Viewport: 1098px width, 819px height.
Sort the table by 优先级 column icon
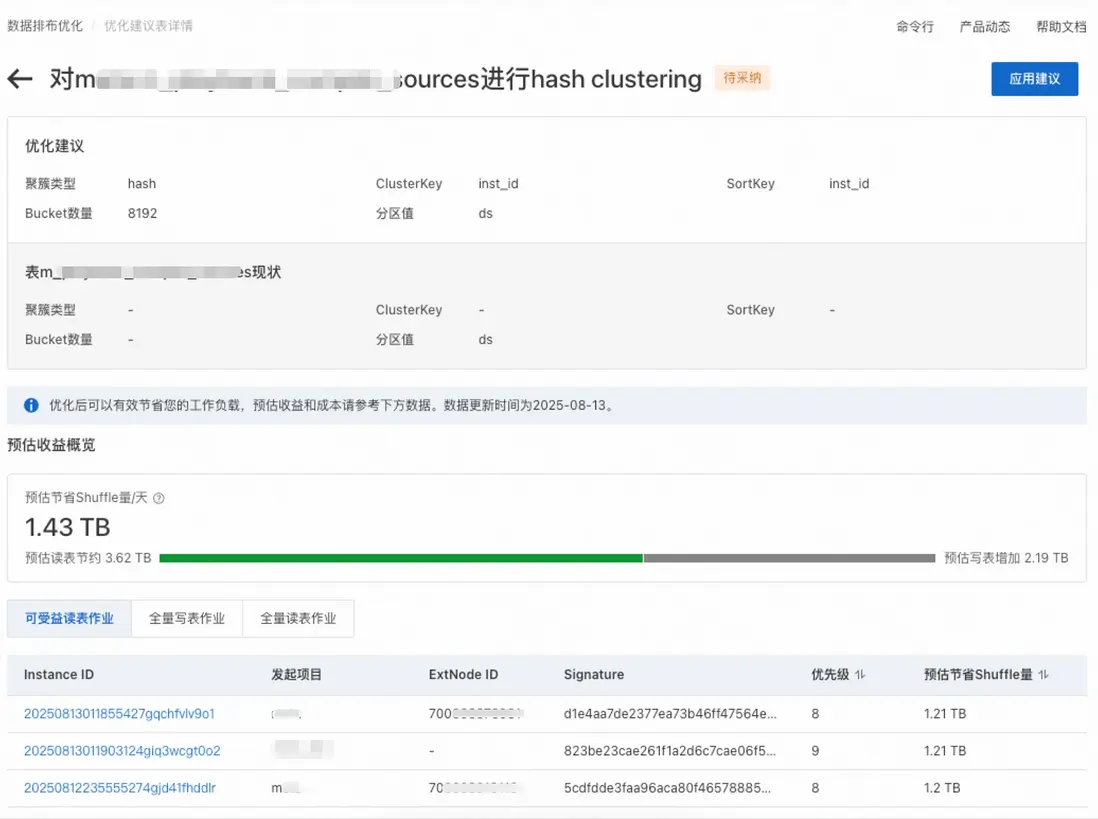click(x=860, y=675)
